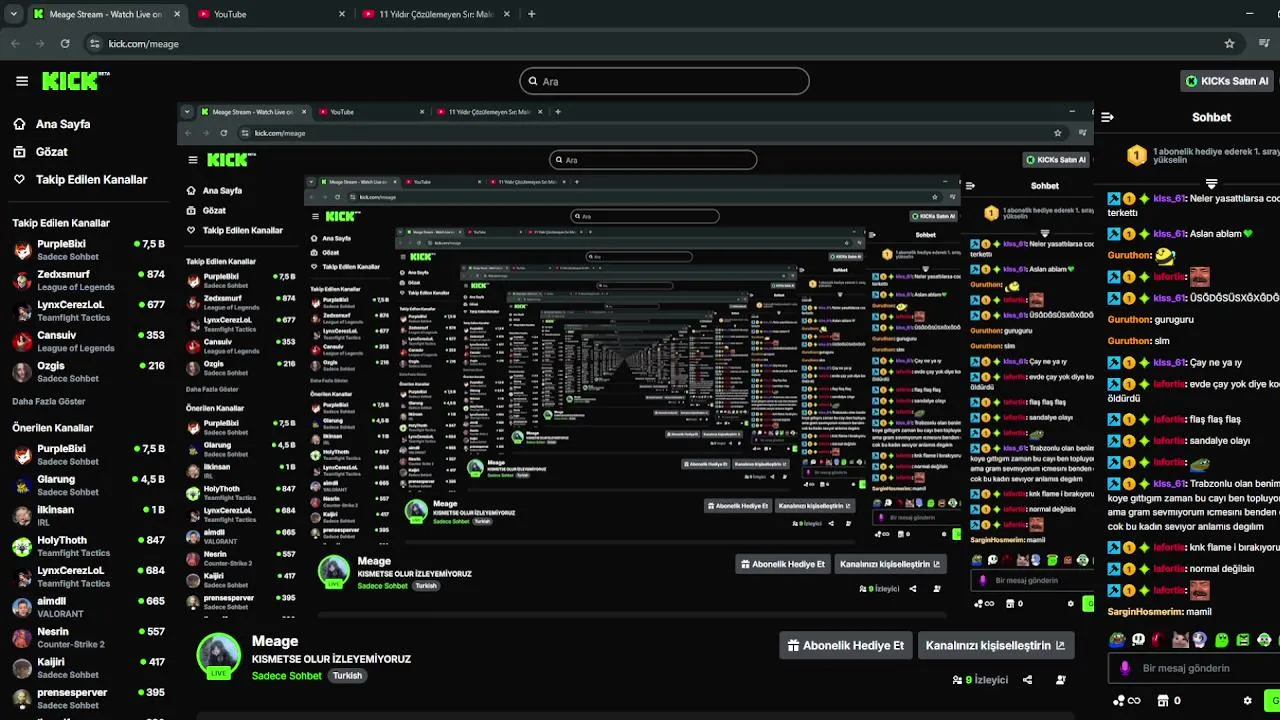Open the Kick hamburger sidebar menu

pos(22,81)
